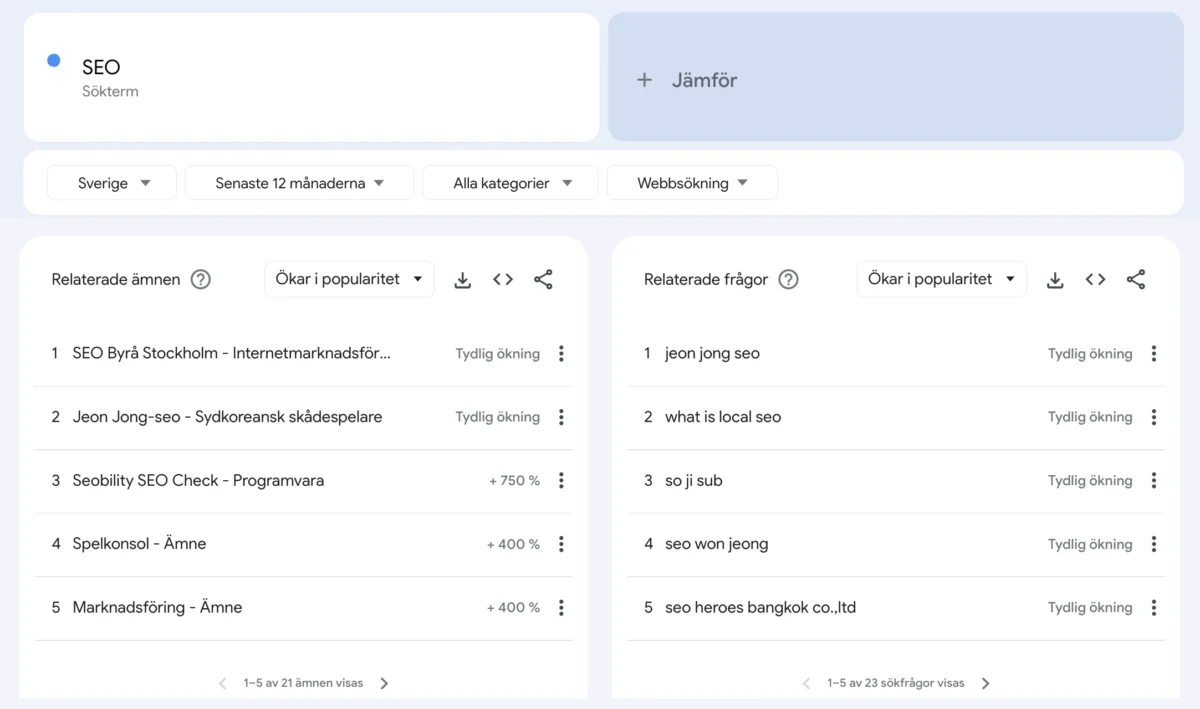Click the 1–5 av 21 ämnen visas text
The height and width of the screenshot is (709, 1200).
(303, 684)
